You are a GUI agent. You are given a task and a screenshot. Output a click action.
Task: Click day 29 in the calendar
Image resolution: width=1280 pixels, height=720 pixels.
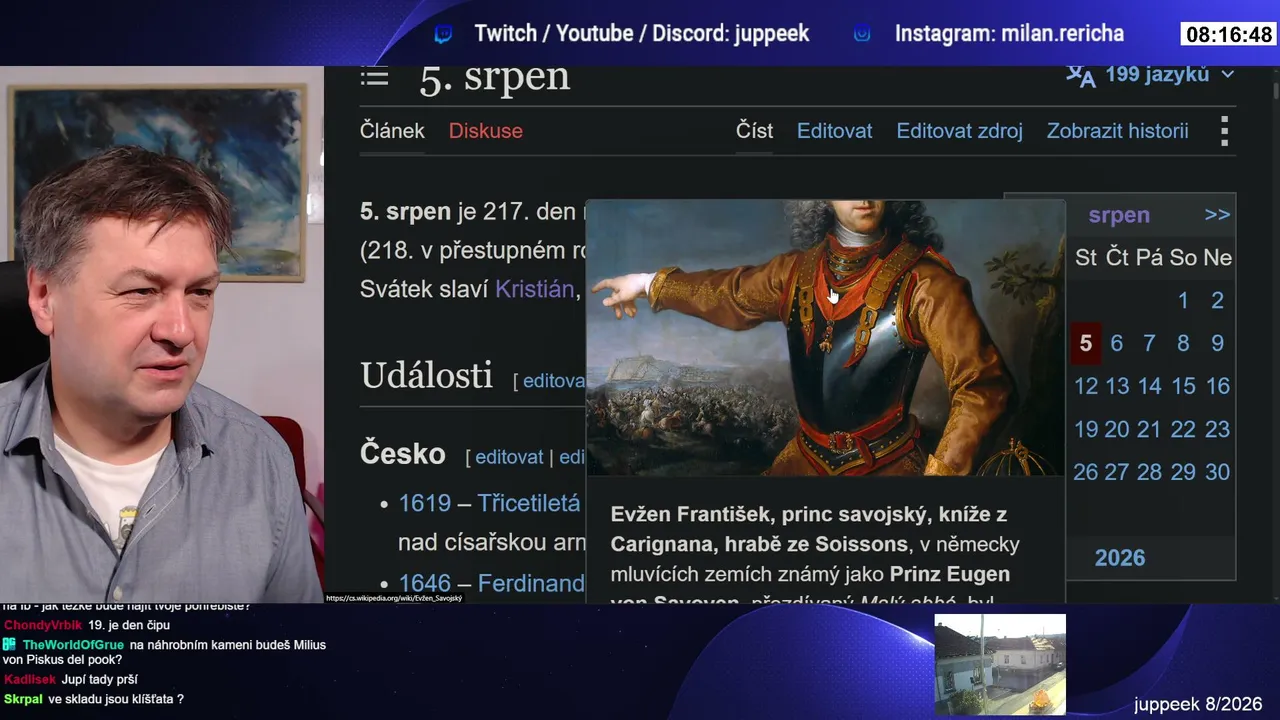click(1183, 472)
